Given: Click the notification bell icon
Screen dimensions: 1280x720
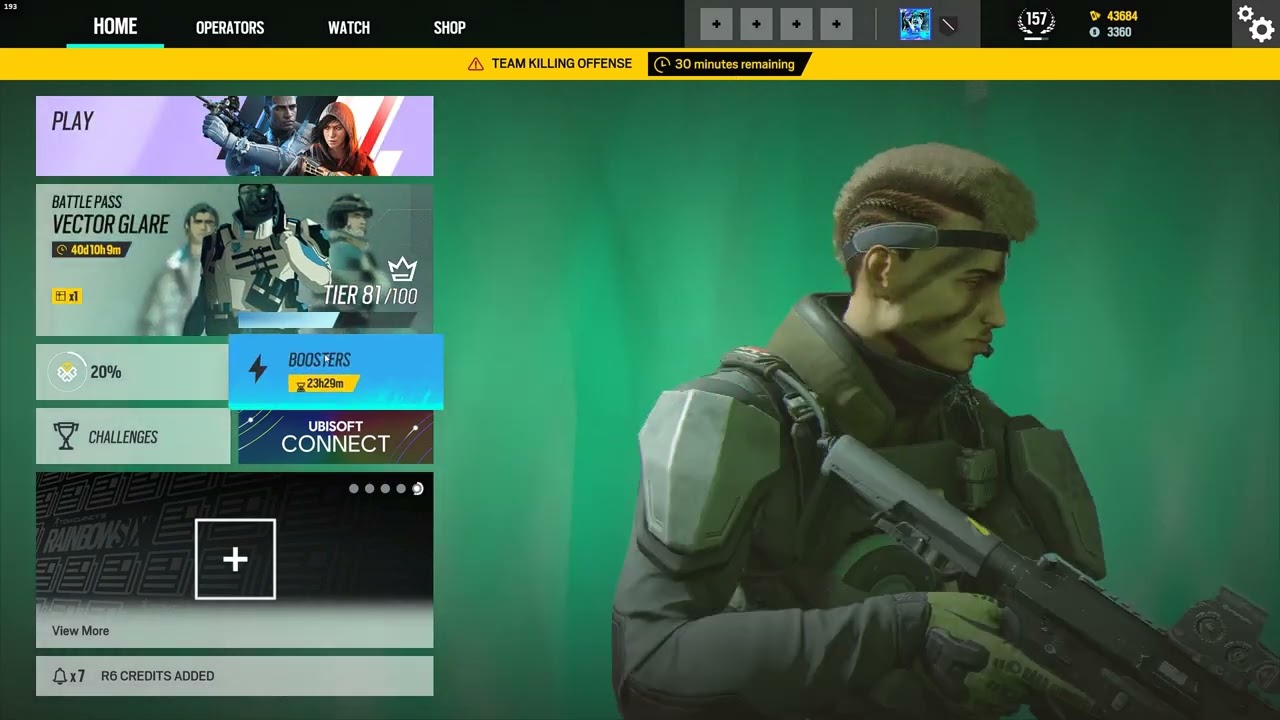Looking at the screenshot, I should click(x=59, y=677).
